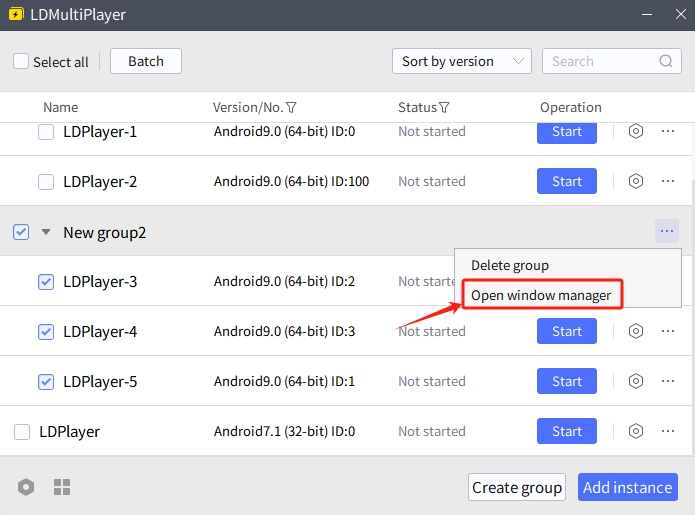Screen dimensions: 695x515
Task: Start the LDPlayer-2 instance
Action: pyautogui.click(x=566, y=181)
